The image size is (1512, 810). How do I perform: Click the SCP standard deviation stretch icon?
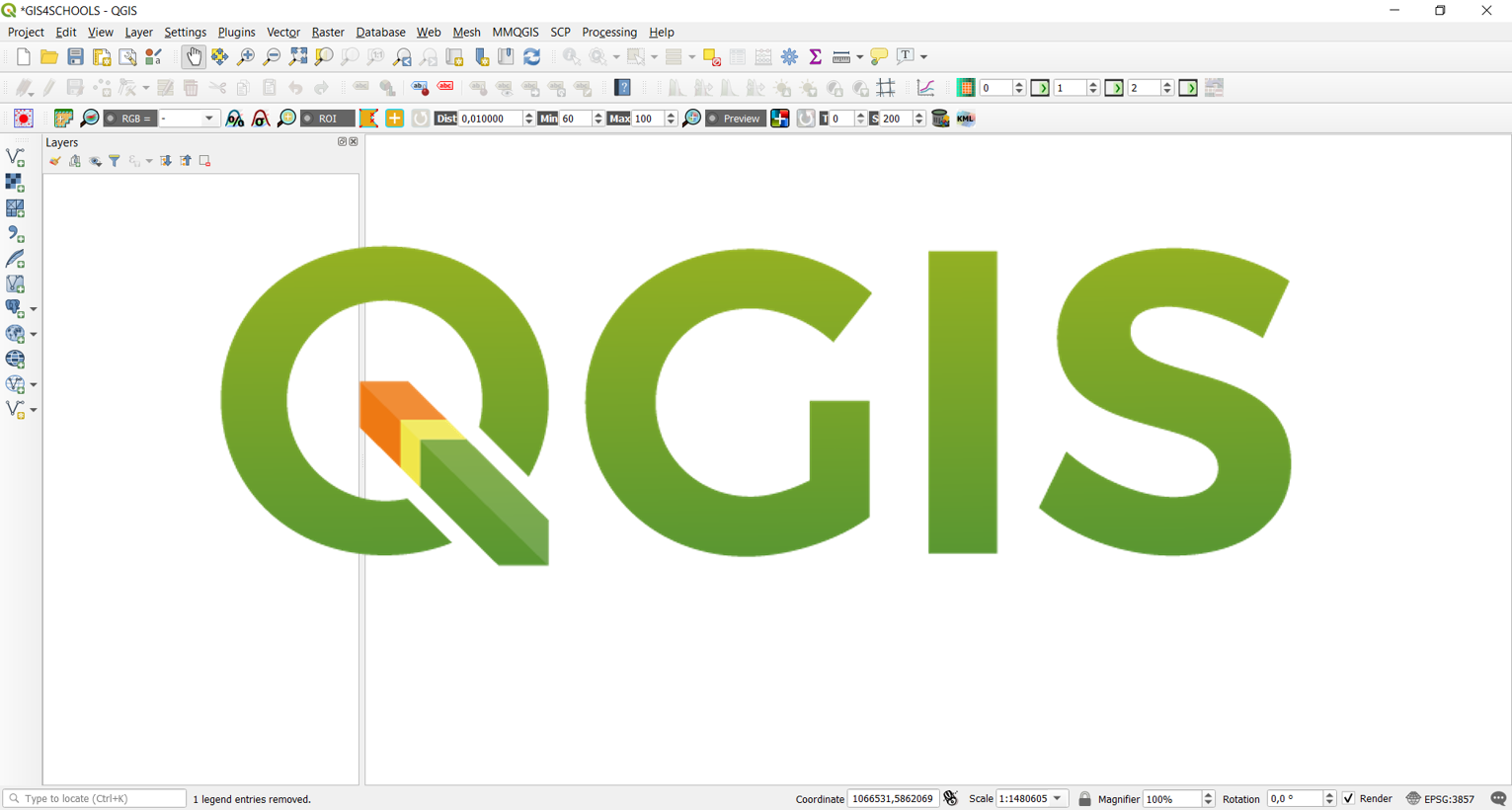[x=261, y=119]
